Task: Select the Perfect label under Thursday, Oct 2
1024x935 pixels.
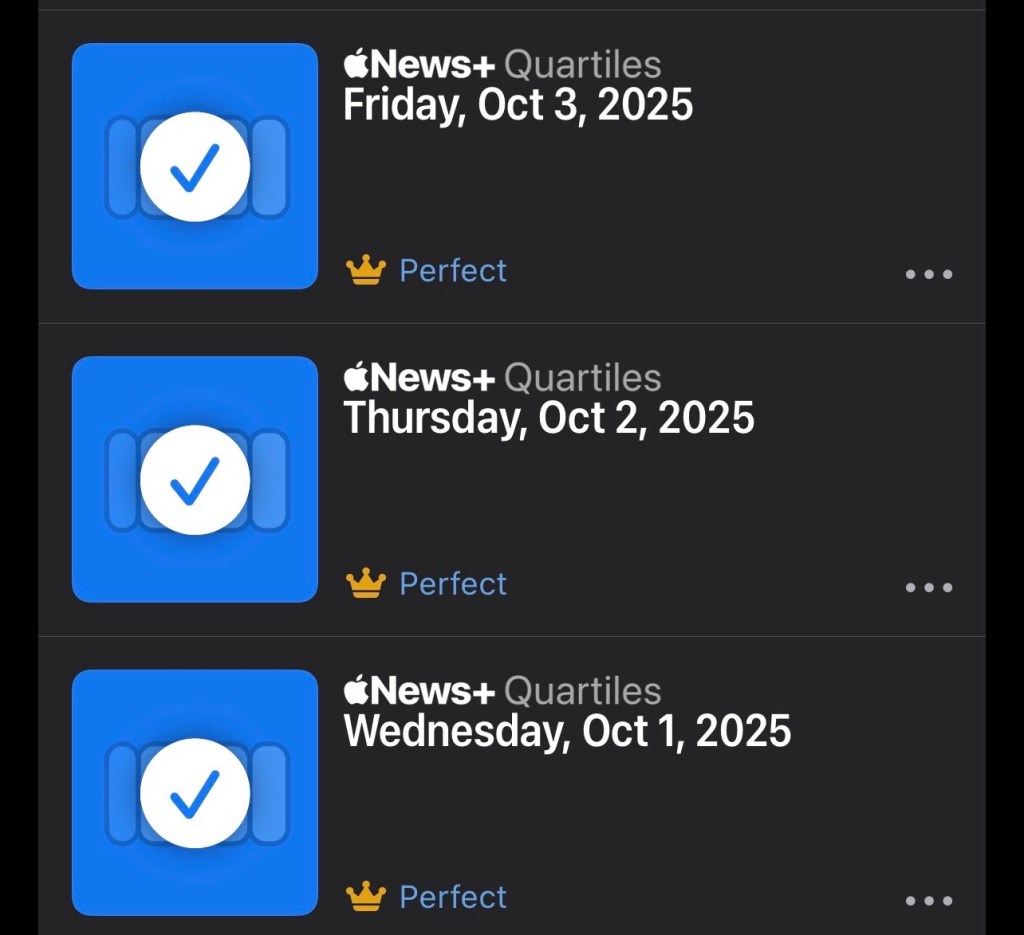Action: click(x=453, y=583)
